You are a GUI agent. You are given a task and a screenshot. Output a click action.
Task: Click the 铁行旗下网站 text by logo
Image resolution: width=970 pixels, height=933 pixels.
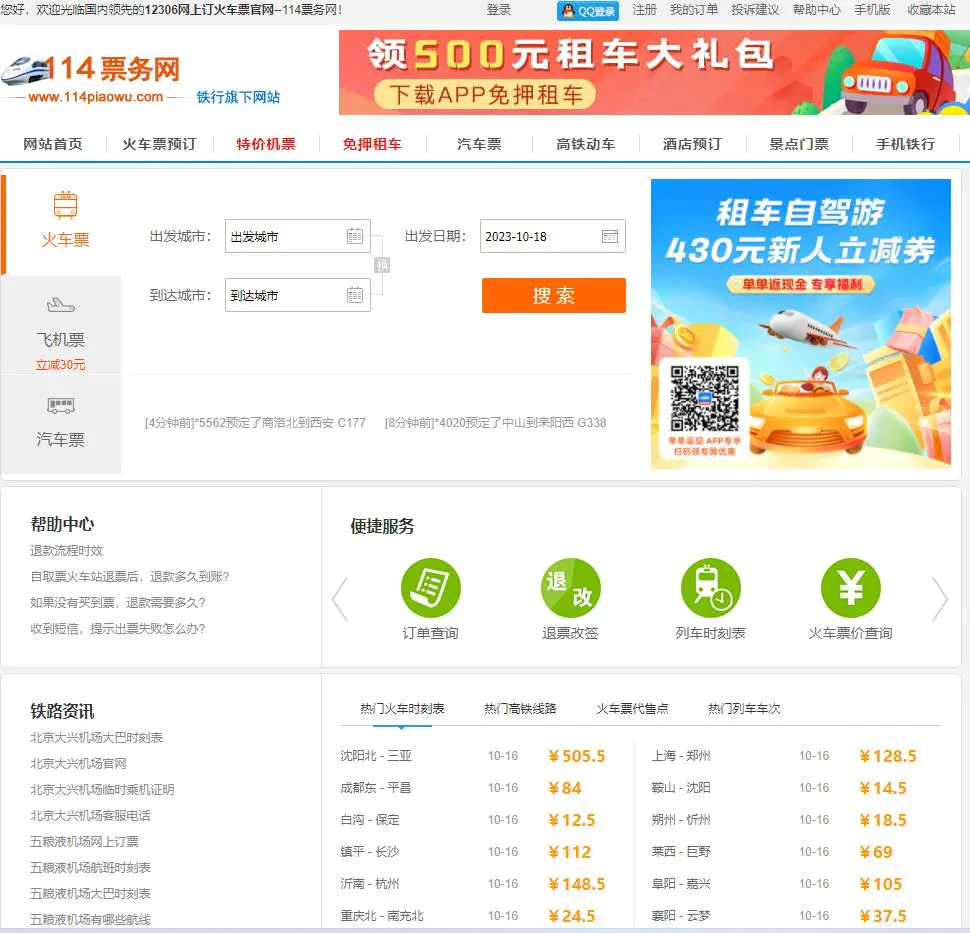pos(238,97)
